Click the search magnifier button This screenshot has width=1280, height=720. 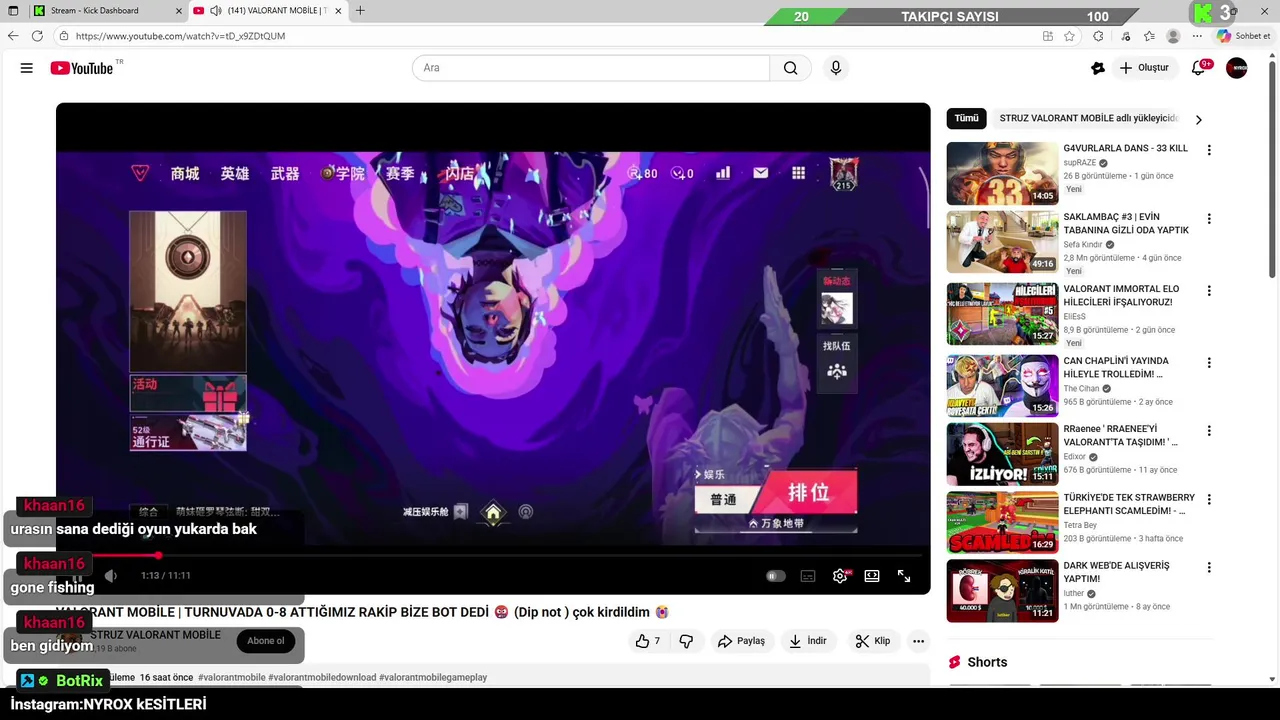tap(790, 68)
